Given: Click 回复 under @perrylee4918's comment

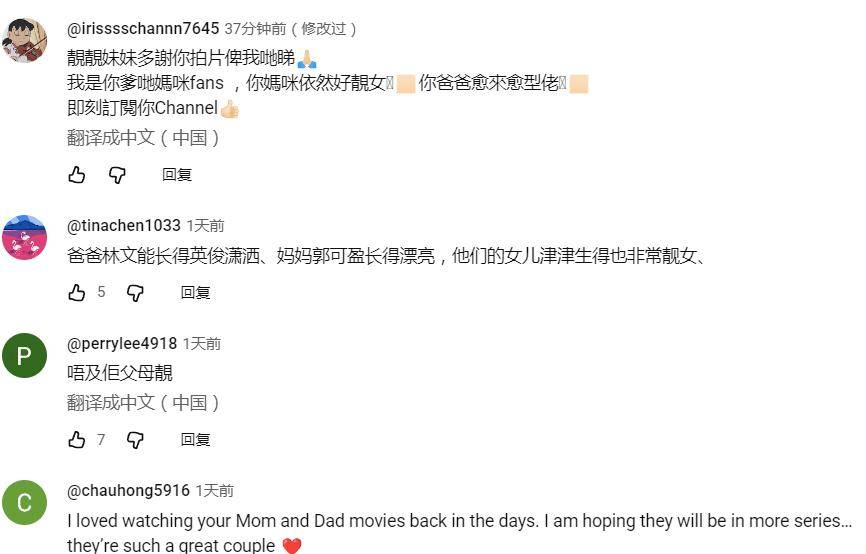Looking at the screenshot, I should click(x=196, y=440).
